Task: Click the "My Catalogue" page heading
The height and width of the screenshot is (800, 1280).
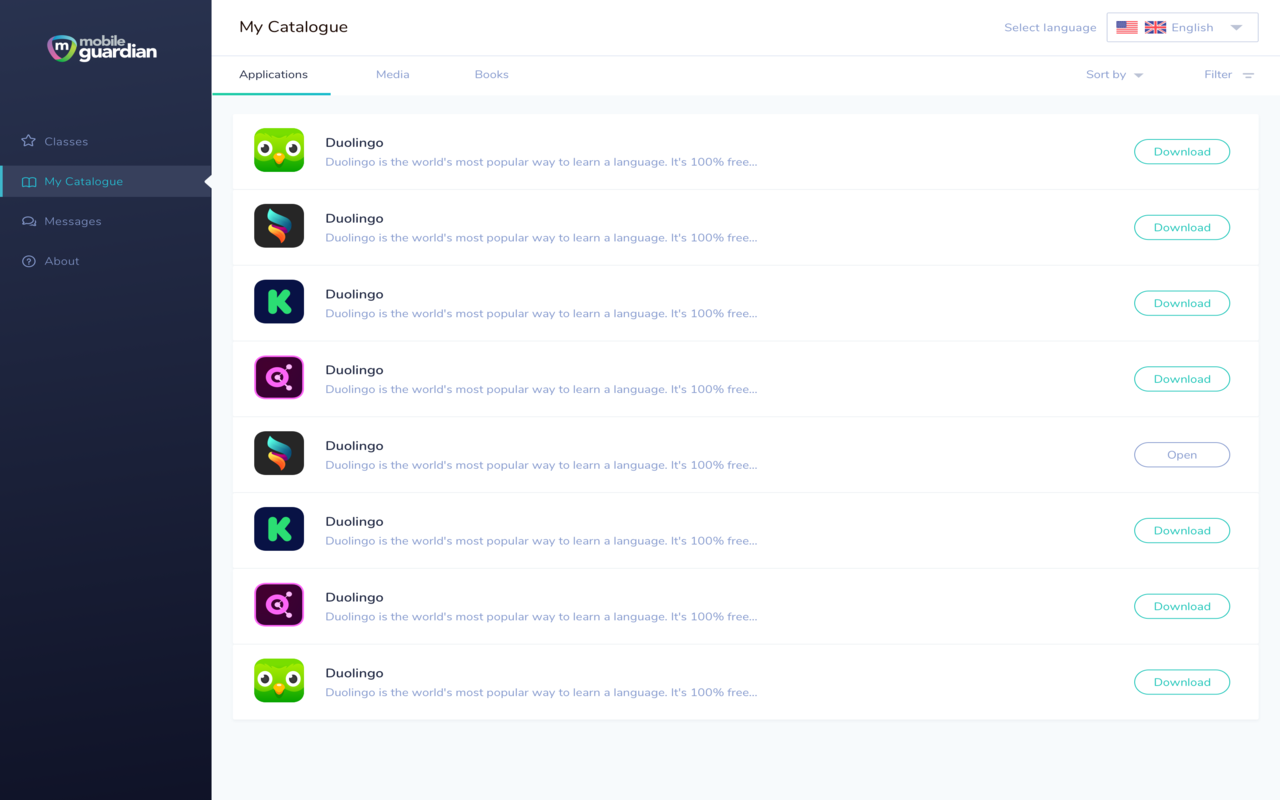Action: (x=293, y=27)
